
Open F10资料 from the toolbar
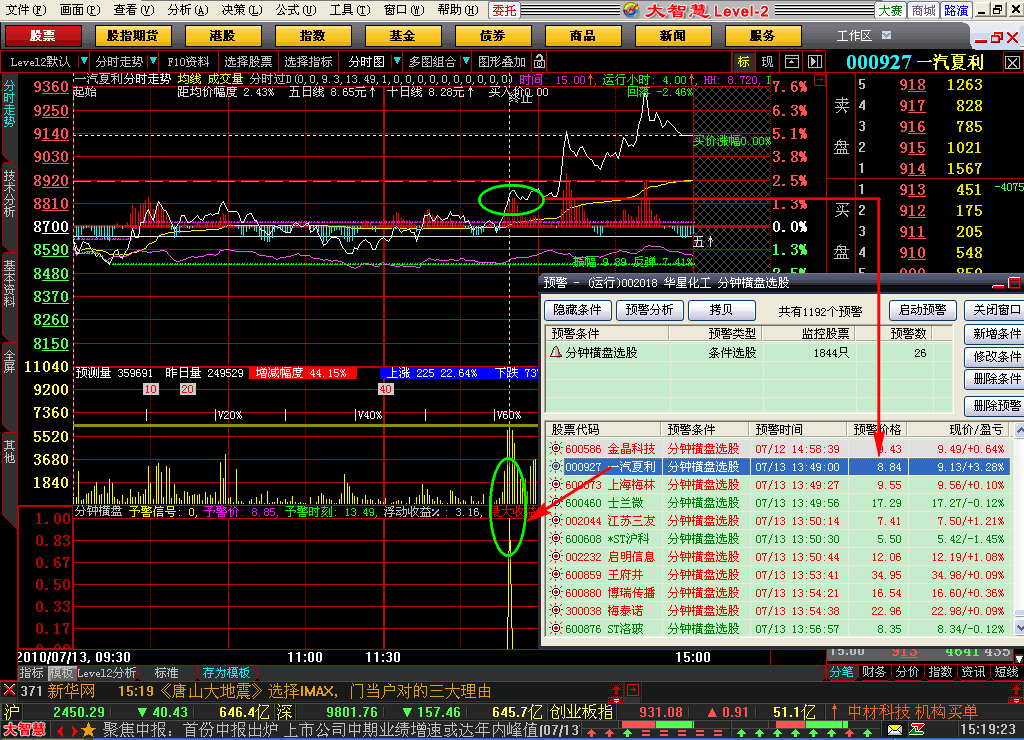coord(188,61)
